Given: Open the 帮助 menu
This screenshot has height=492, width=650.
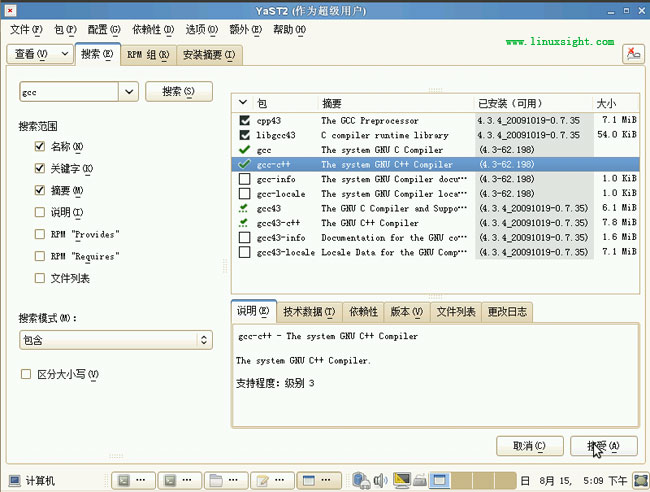Looking at the screenshot, I should point(289,30).
